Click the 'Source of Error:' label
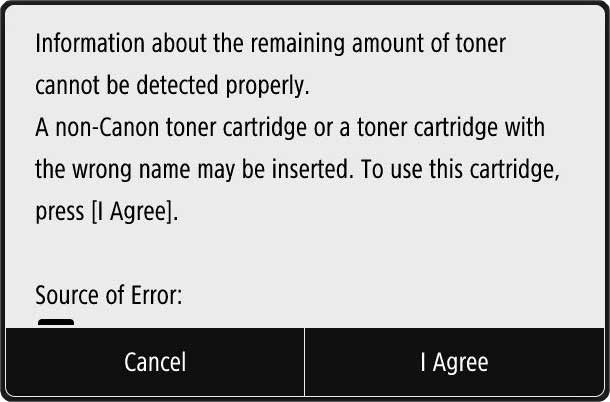The image size is (610, 402). pos(108,296)
